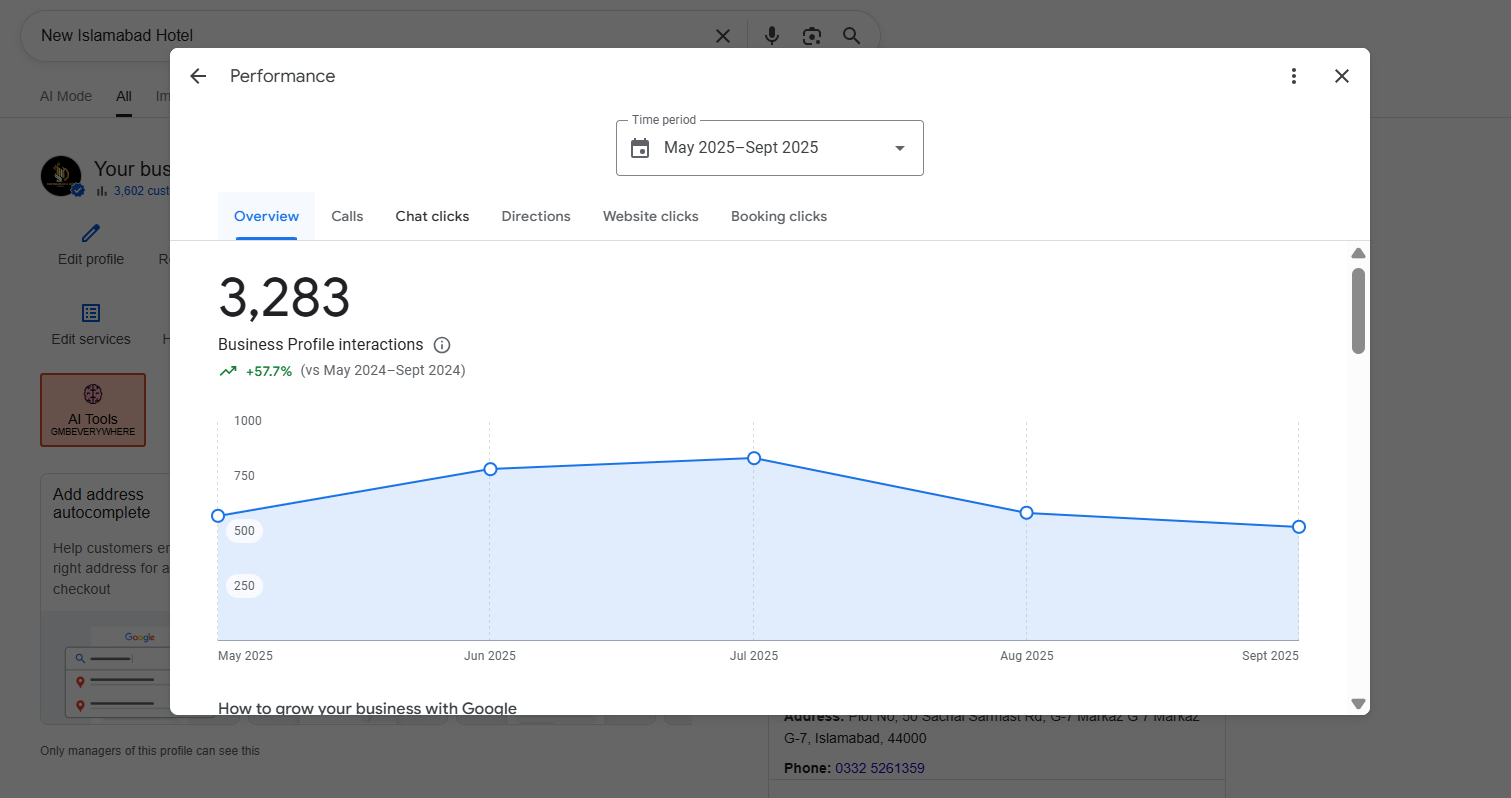Open search by image camera icon
The height and width of the screenshot is (798, 1511).
(812, 36)
